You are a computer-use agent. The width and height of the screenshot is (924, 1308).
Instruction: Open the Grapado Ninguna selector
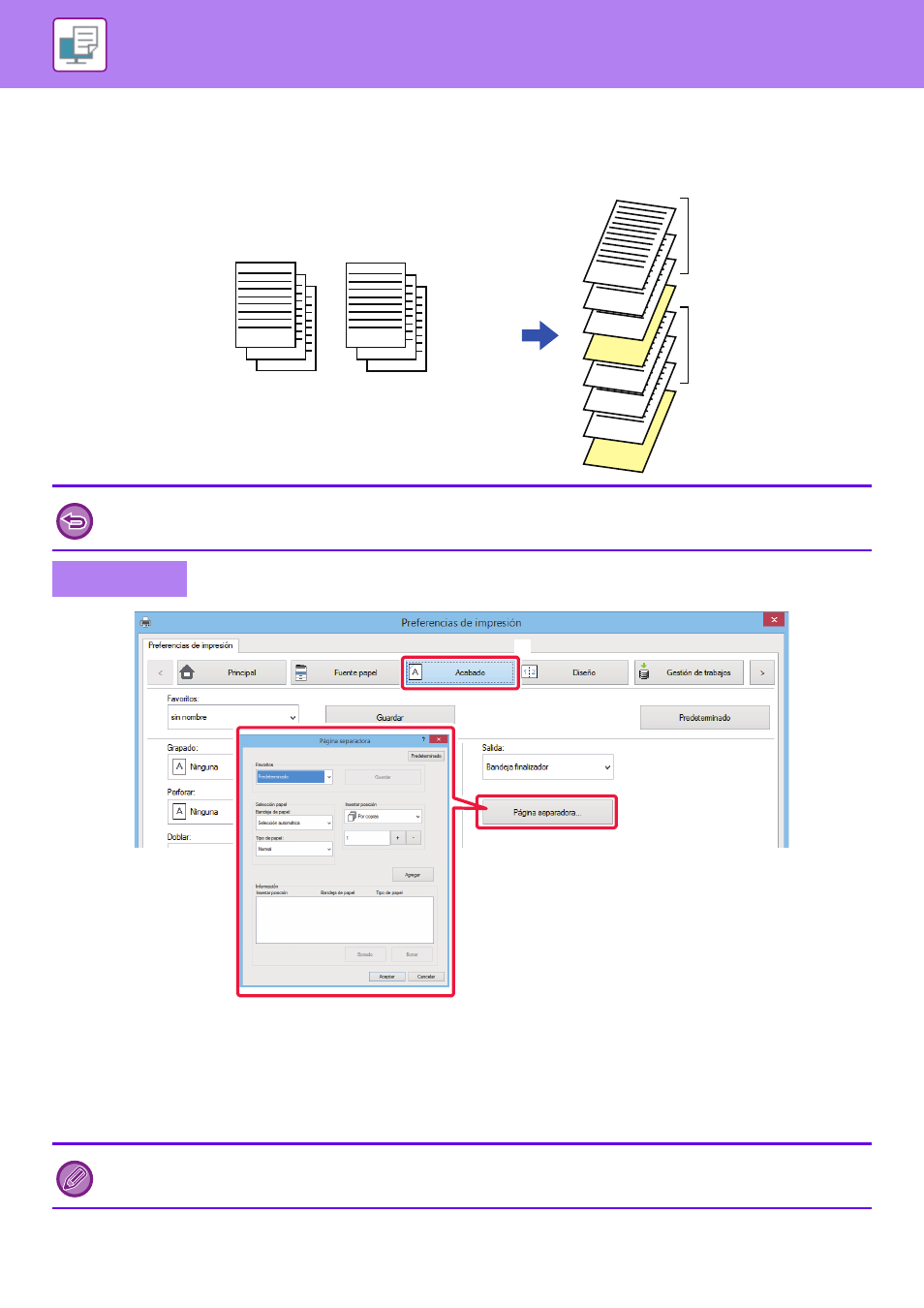(202, 766)
